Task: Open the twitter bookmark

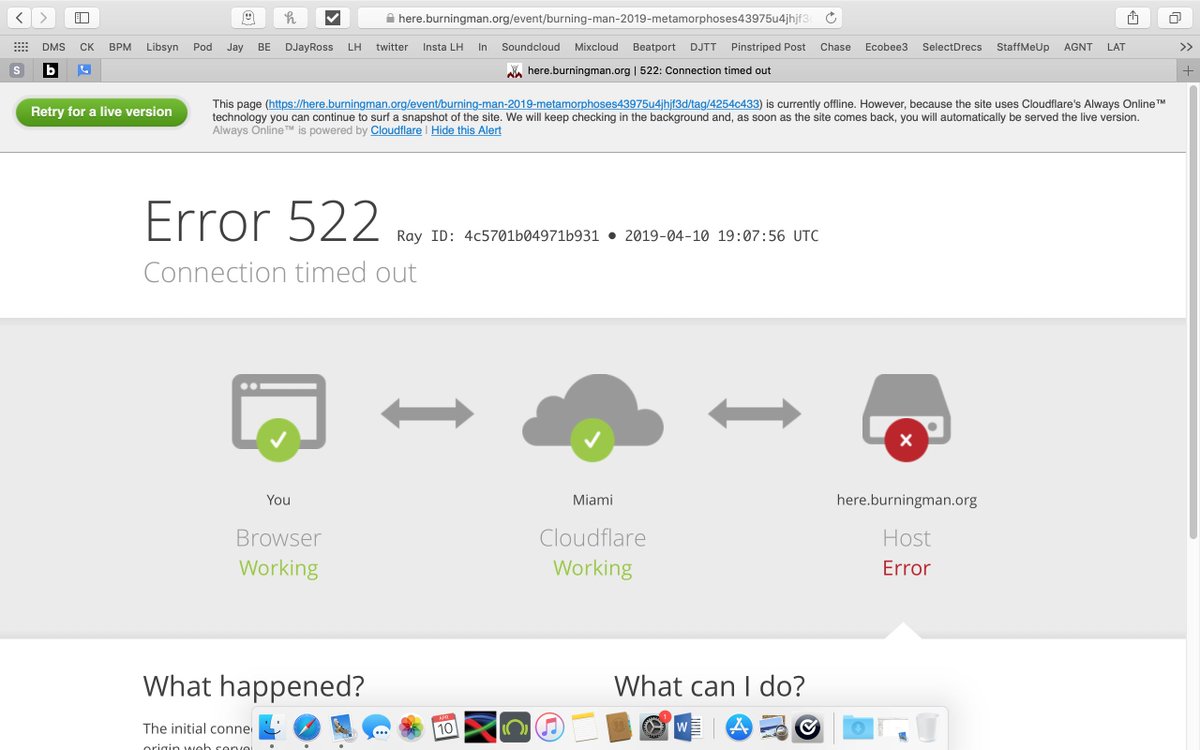Action: [392, 47]
